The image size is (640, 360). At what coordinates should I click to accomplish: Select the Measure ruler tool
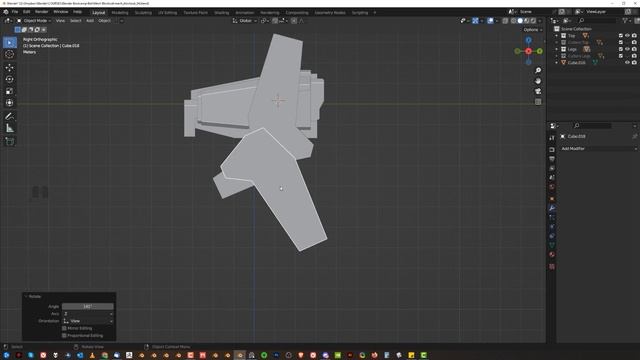10,128
